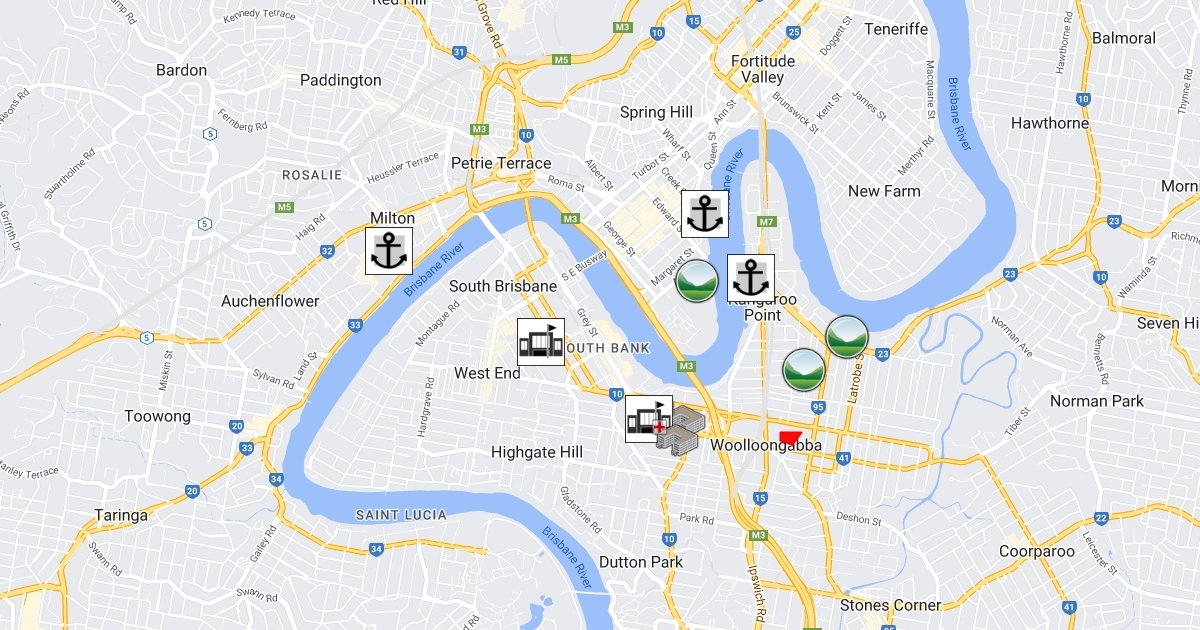
Task: Click the M7 route shield
Action: pyautogui.click(x=767, y=221)
